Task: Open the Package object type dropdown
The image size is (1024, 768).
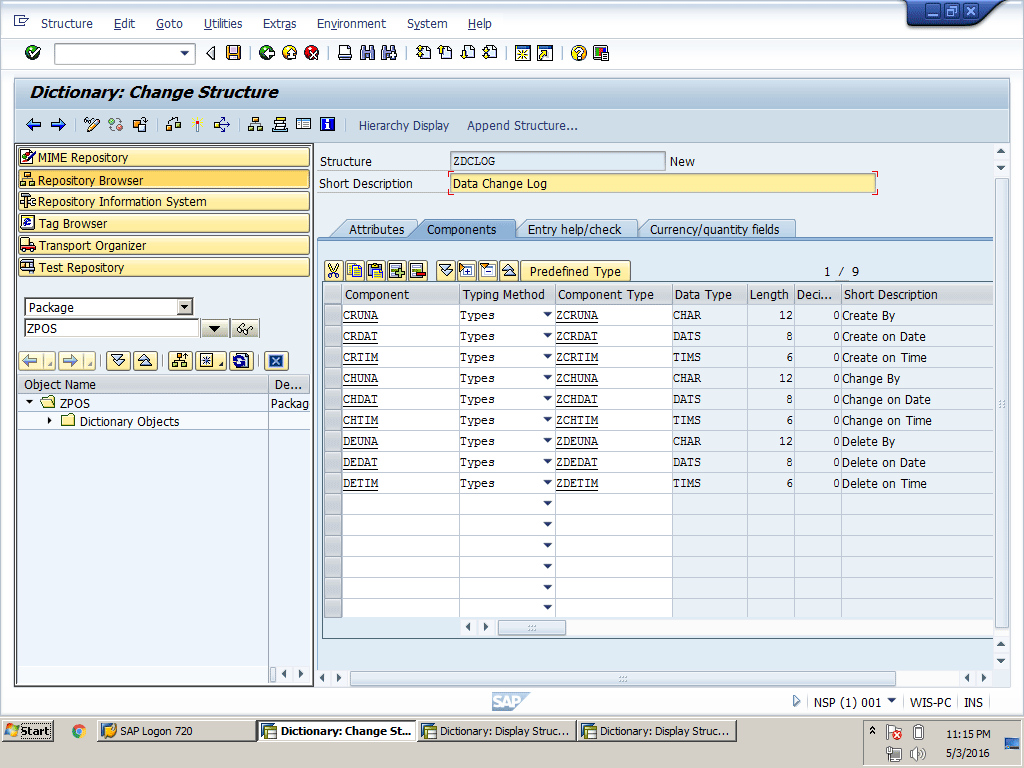Action: point(184,307)
